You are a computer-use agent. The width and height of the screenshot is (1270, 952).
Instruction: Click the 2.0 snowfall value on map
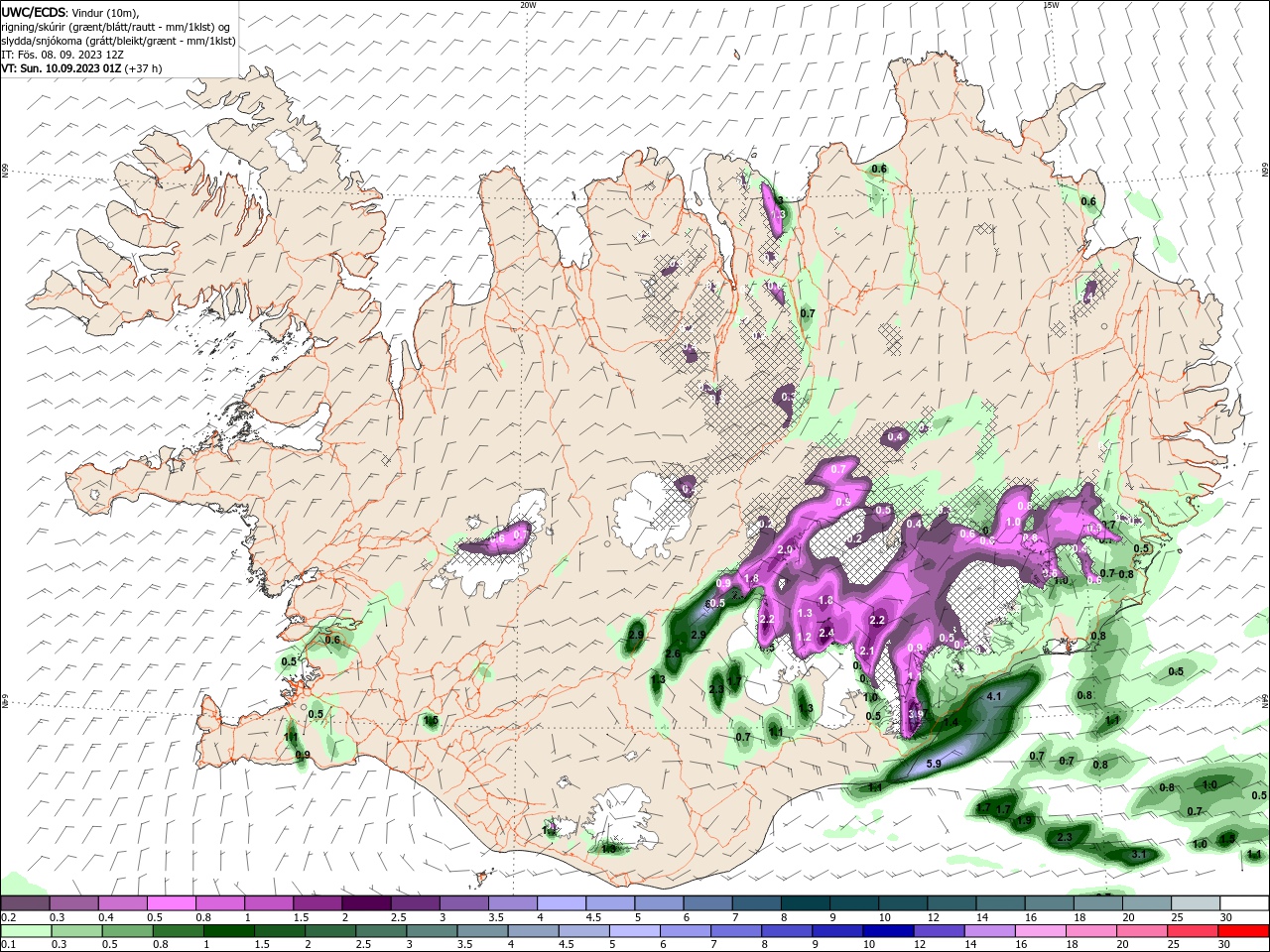pyautogui.click(x=786, y=549)
